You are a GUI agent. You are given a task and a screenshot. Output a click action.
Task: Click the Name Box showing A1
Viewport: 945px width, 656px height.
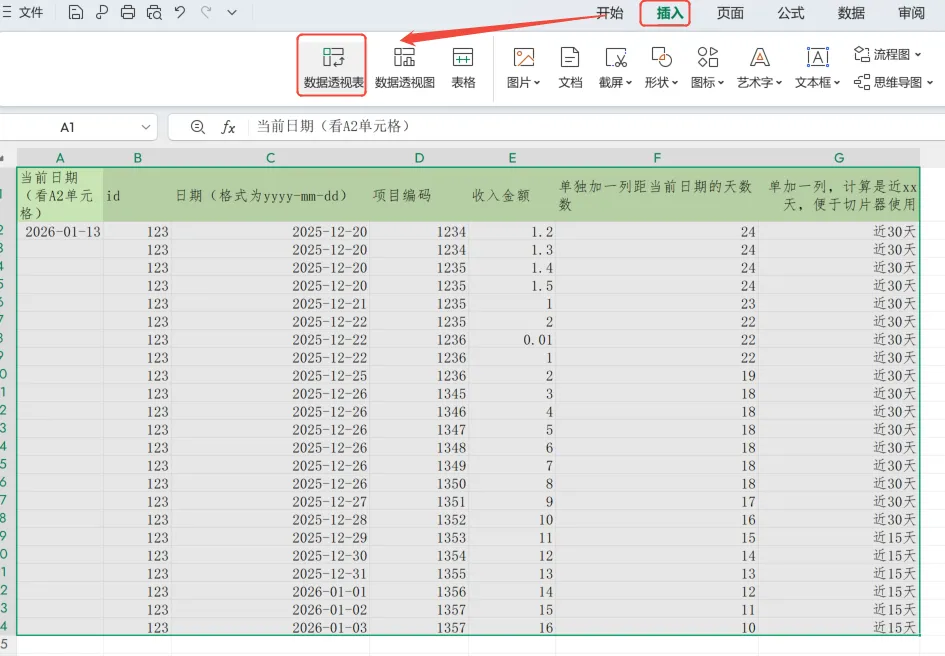pos(68,127)
